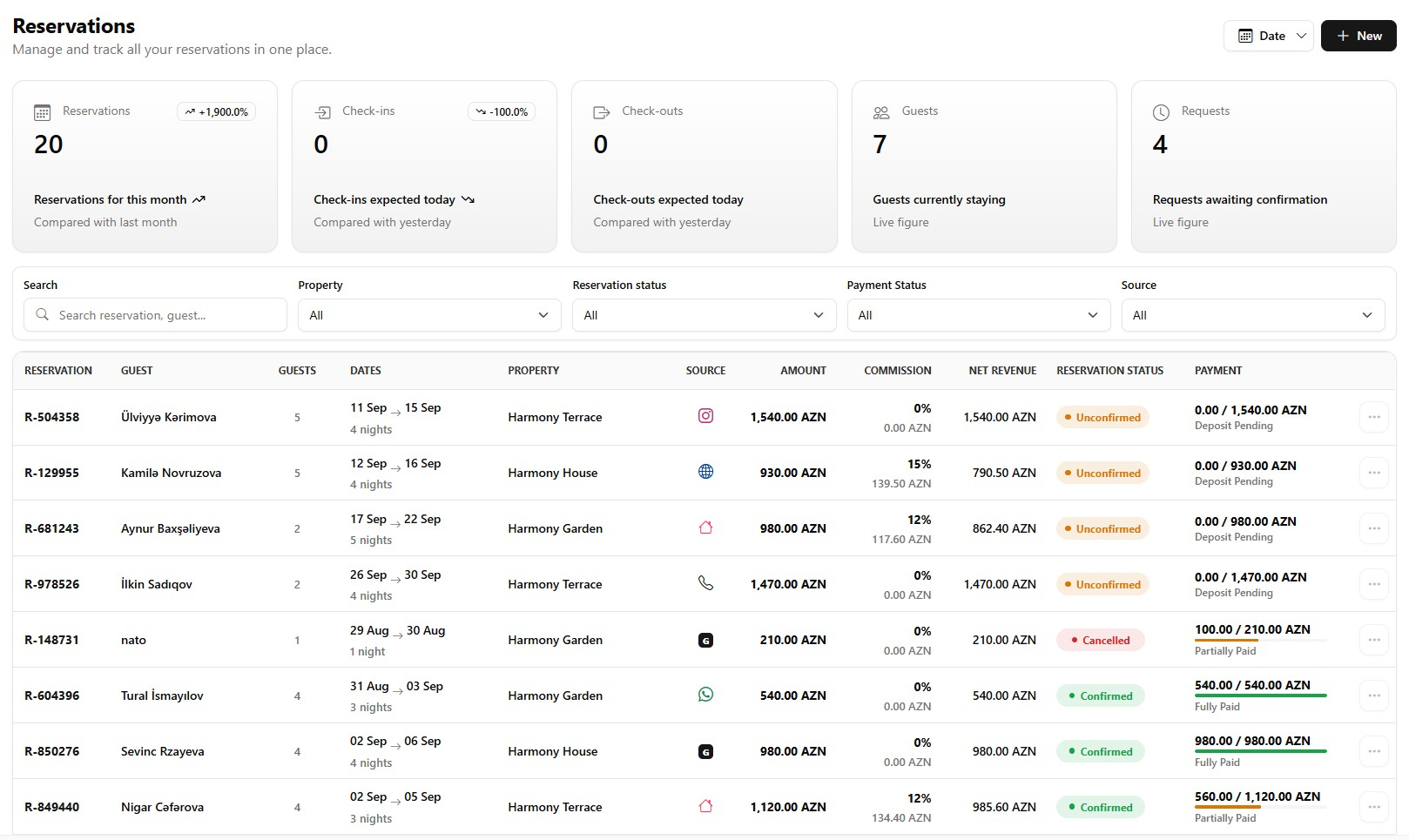Click the house source icon for Nigar Cəfərova
This screenshot has width=1409, height=840.
[x=705, y=806]
